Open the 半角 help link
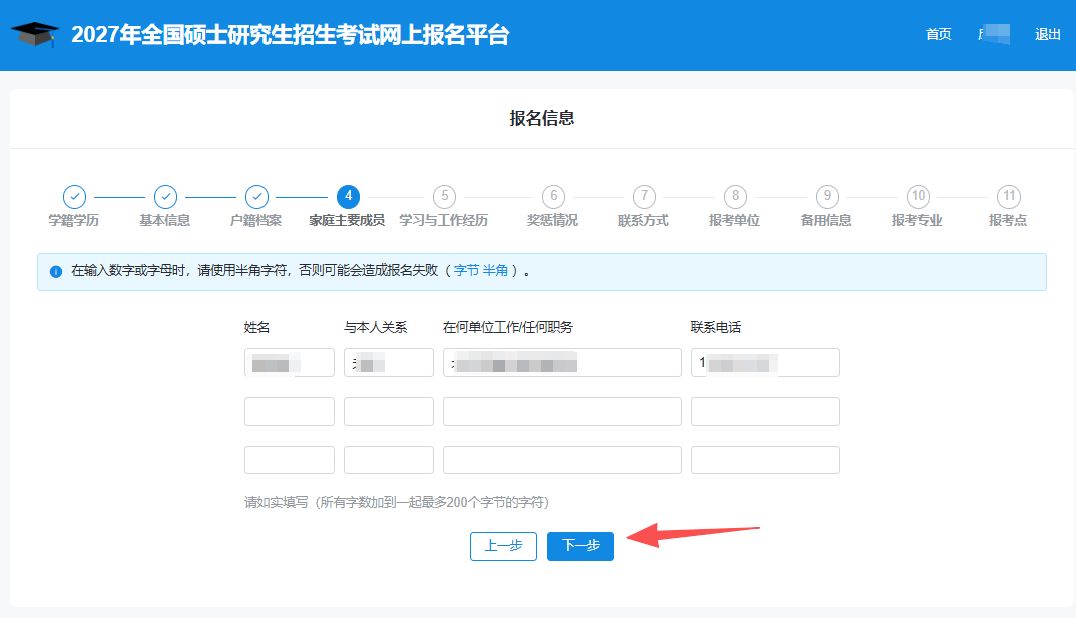 click(495, 271)
